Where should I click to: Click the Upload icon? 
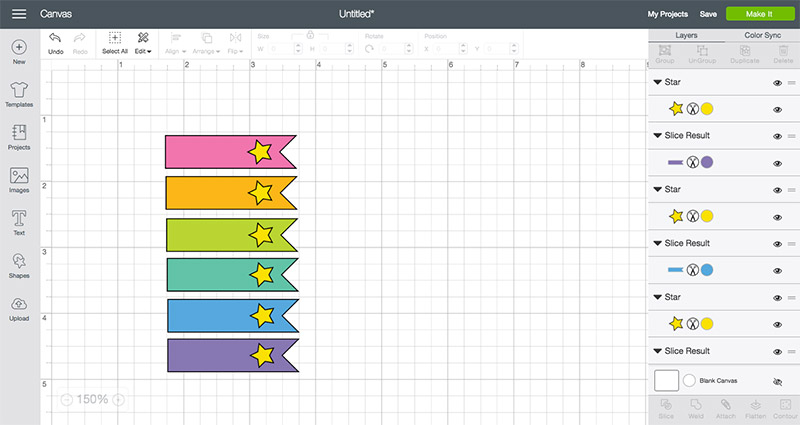point(19,304)
